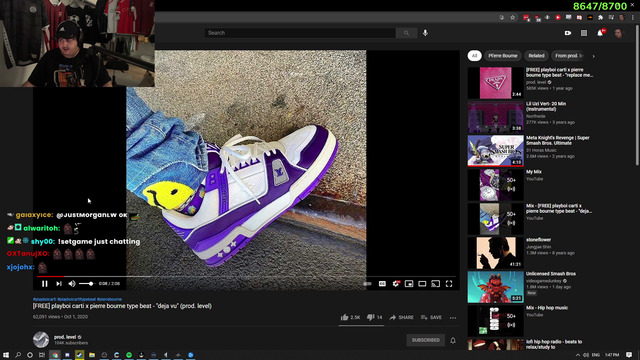Image resolution: width=640 pixels, height=360 pixels.
Task: Skip to the next video
Action: [59, 284]
